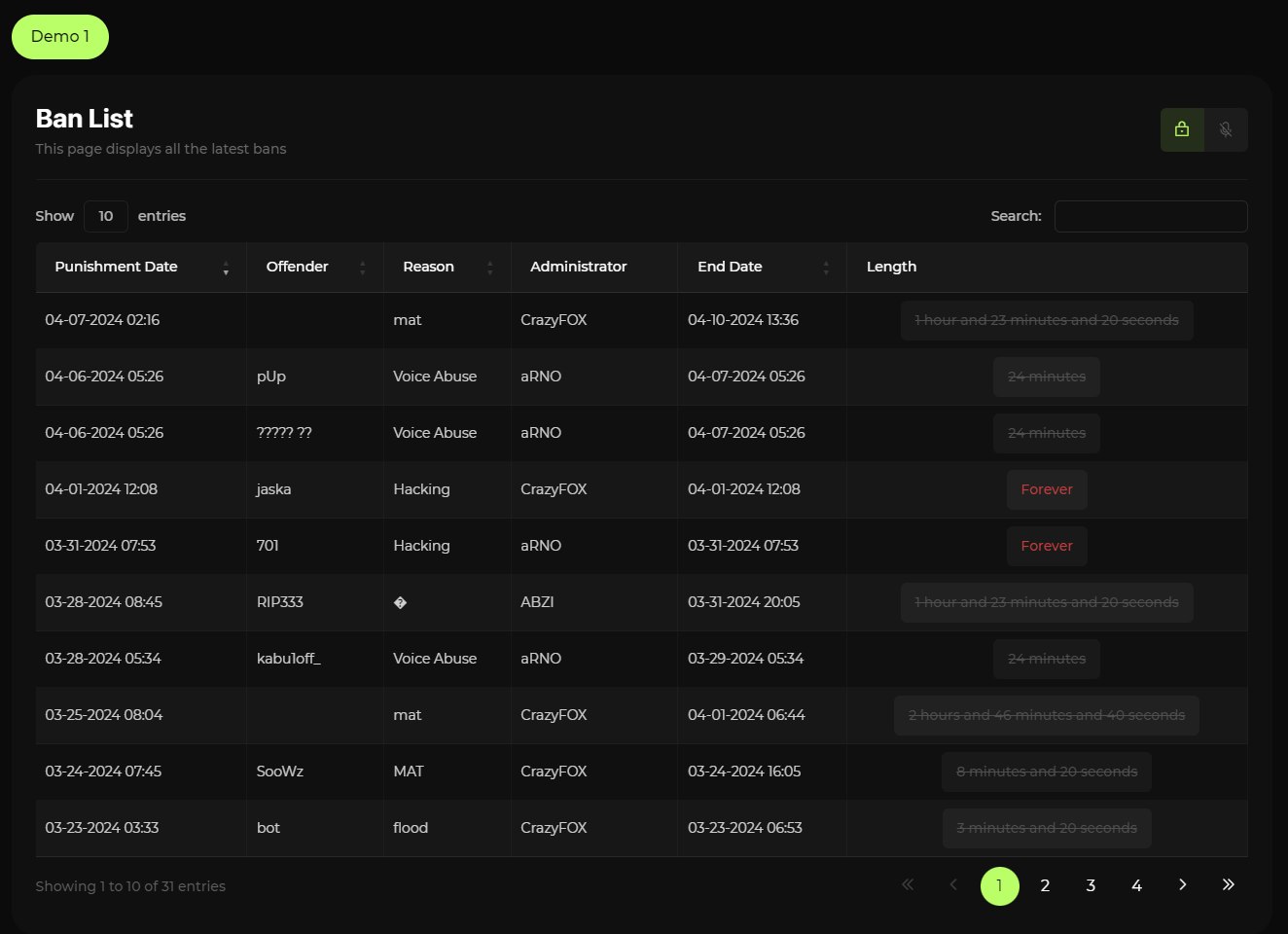The image size is (1288, 934).
Task: Jump to the last page double-arrow
Action: click(1228, 885)
